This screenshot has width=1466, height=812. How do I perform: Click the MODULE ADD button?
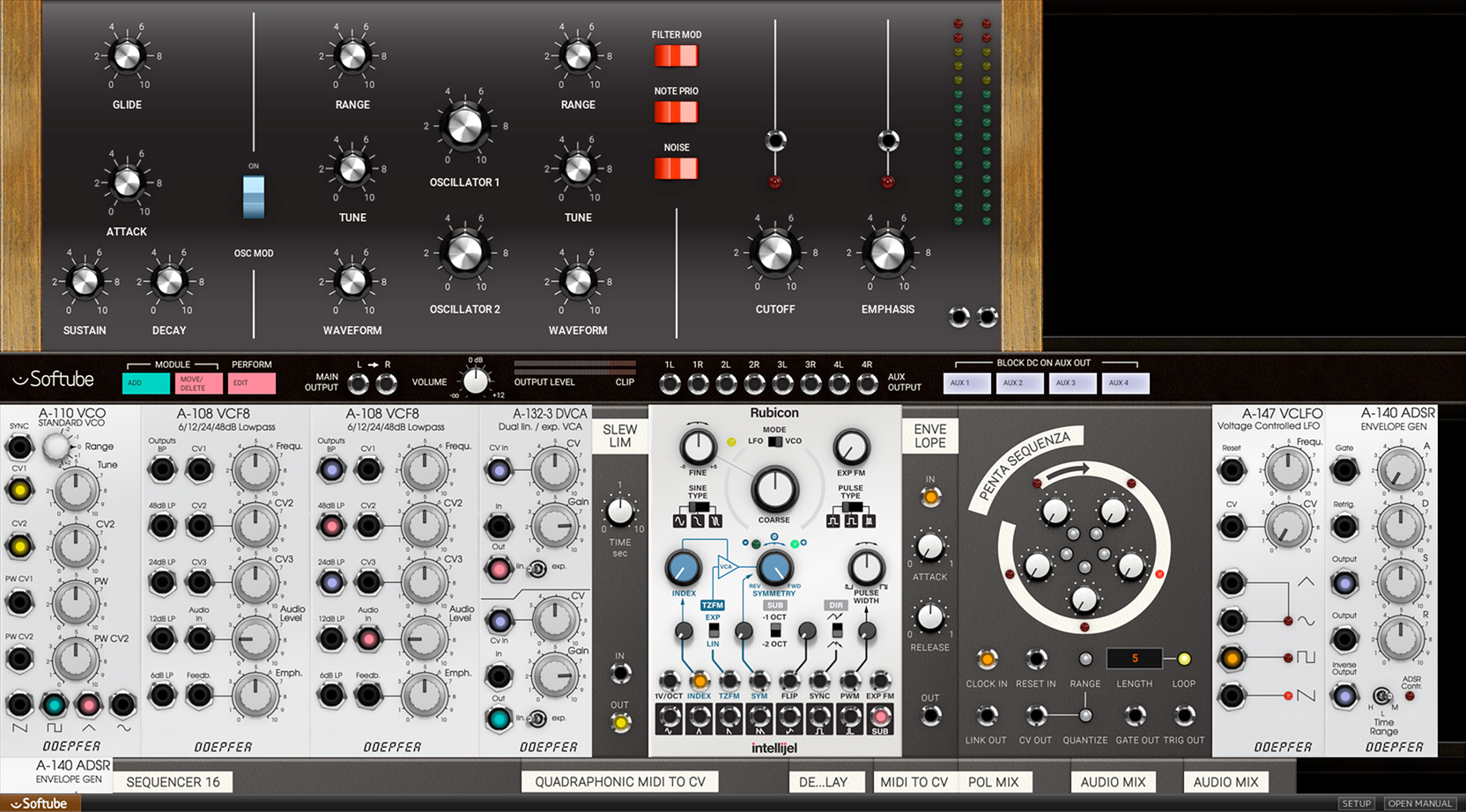point(145,383)
